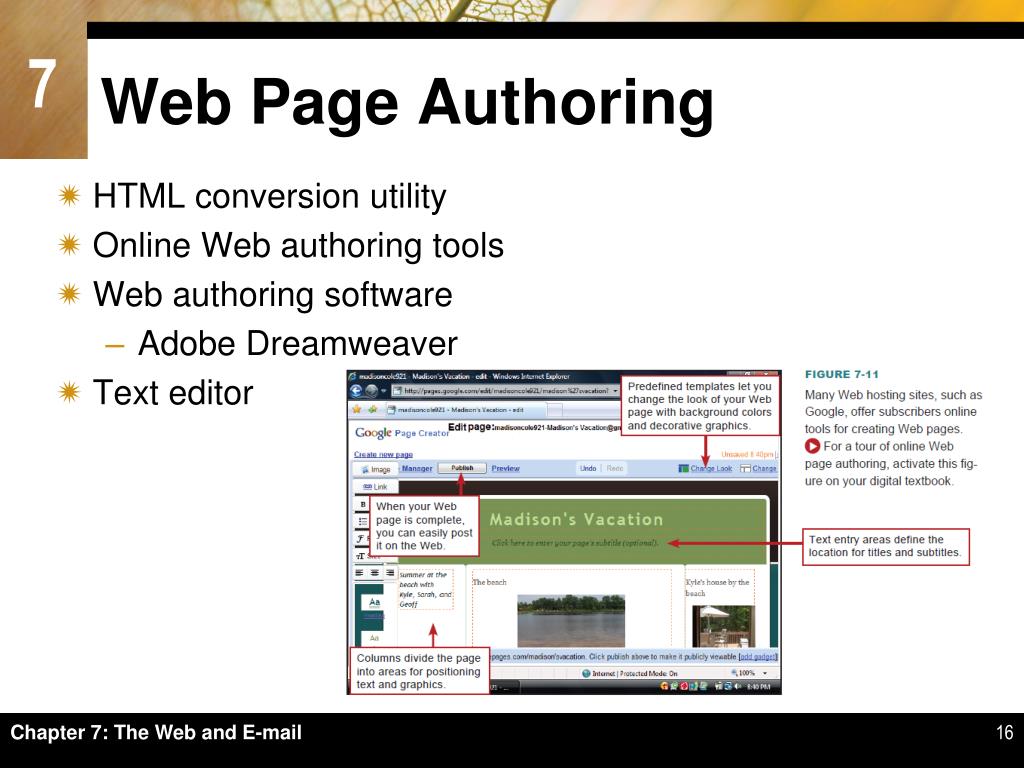Toggle Bold formatting in the sidebar
The height and width of the screenshot is (768, 1024).
coord(363,505)
